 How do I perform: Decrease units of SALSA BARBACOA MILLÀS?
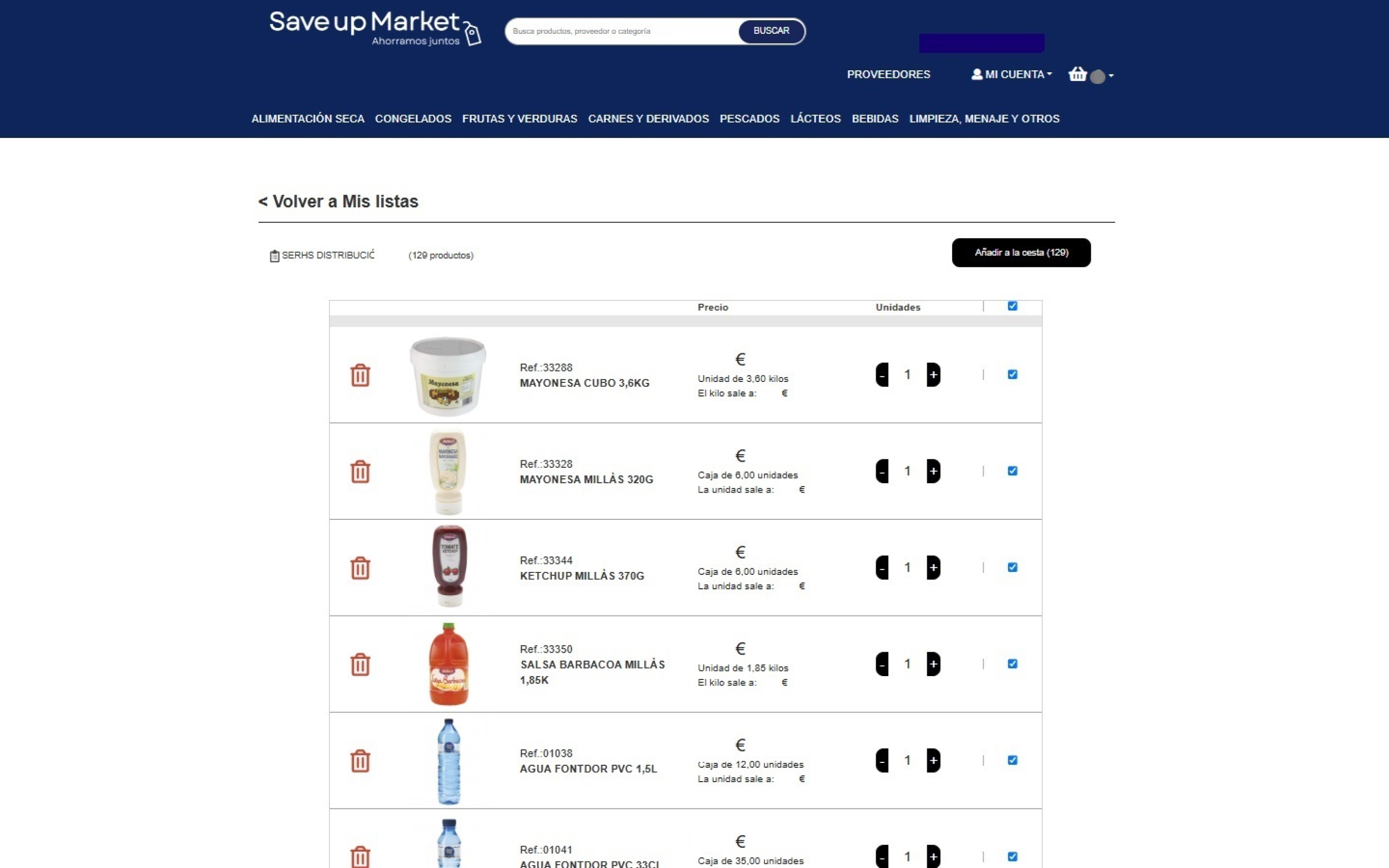pos(882,664)
